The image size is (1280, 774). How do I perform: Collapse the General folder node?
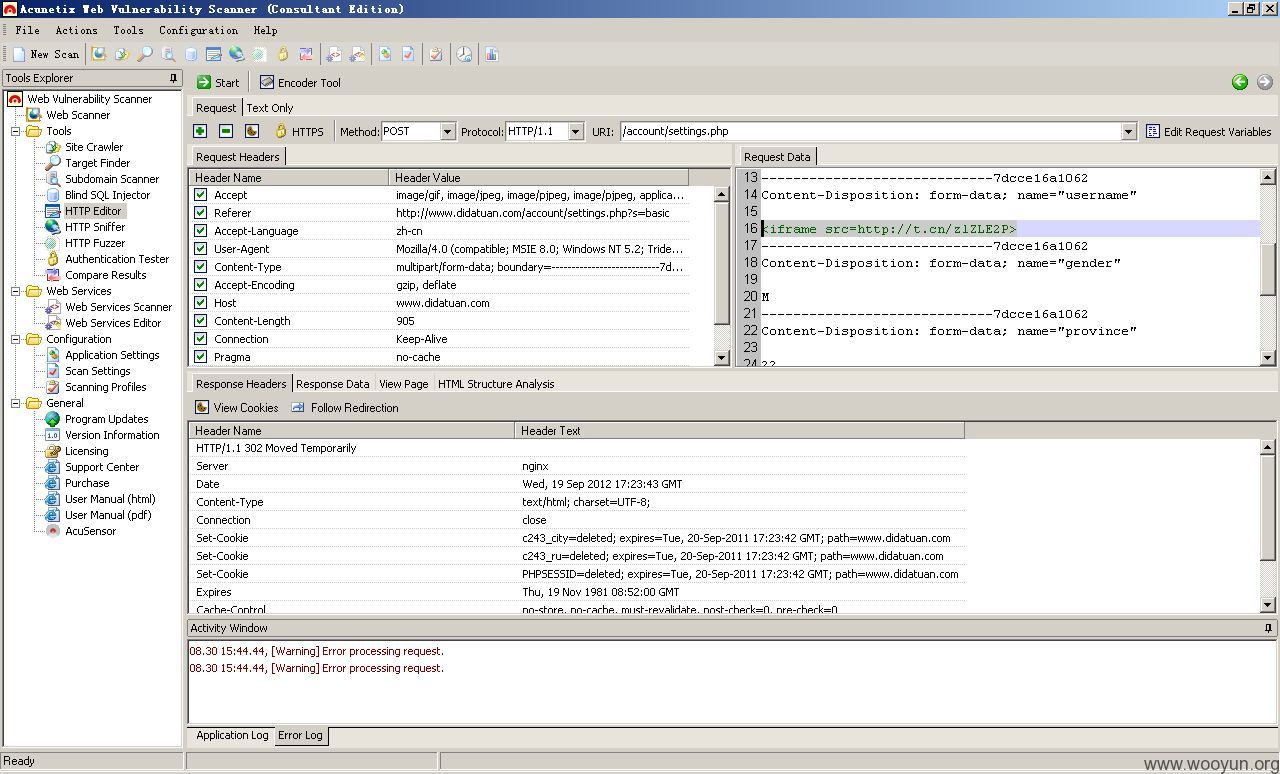click(16, 403)
